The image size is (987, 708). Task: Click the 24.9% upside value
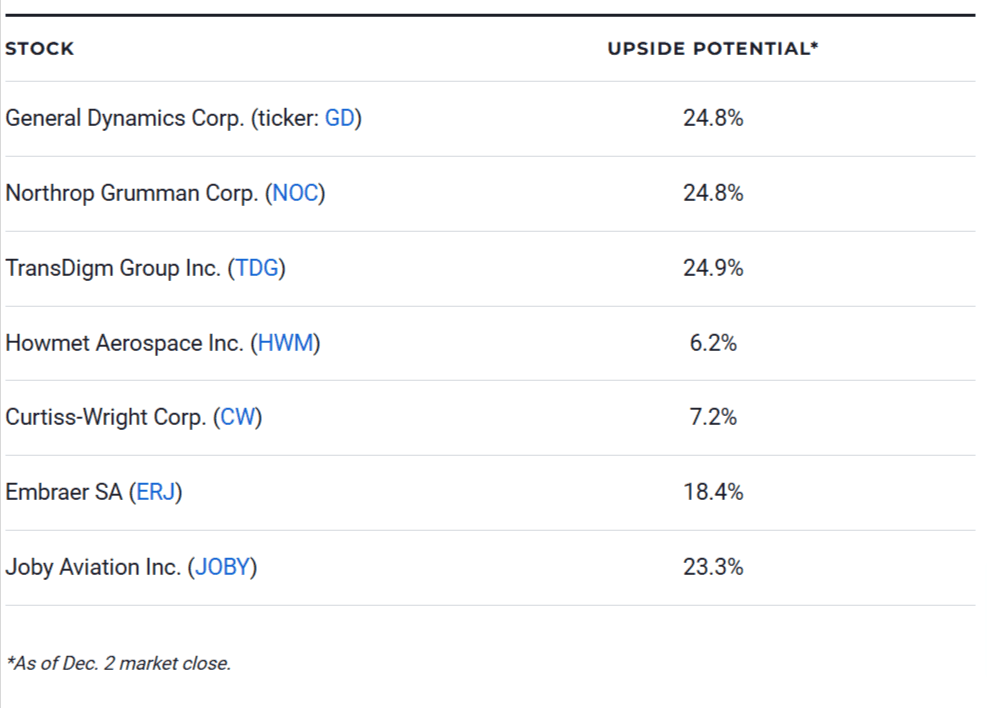(713, 268)
